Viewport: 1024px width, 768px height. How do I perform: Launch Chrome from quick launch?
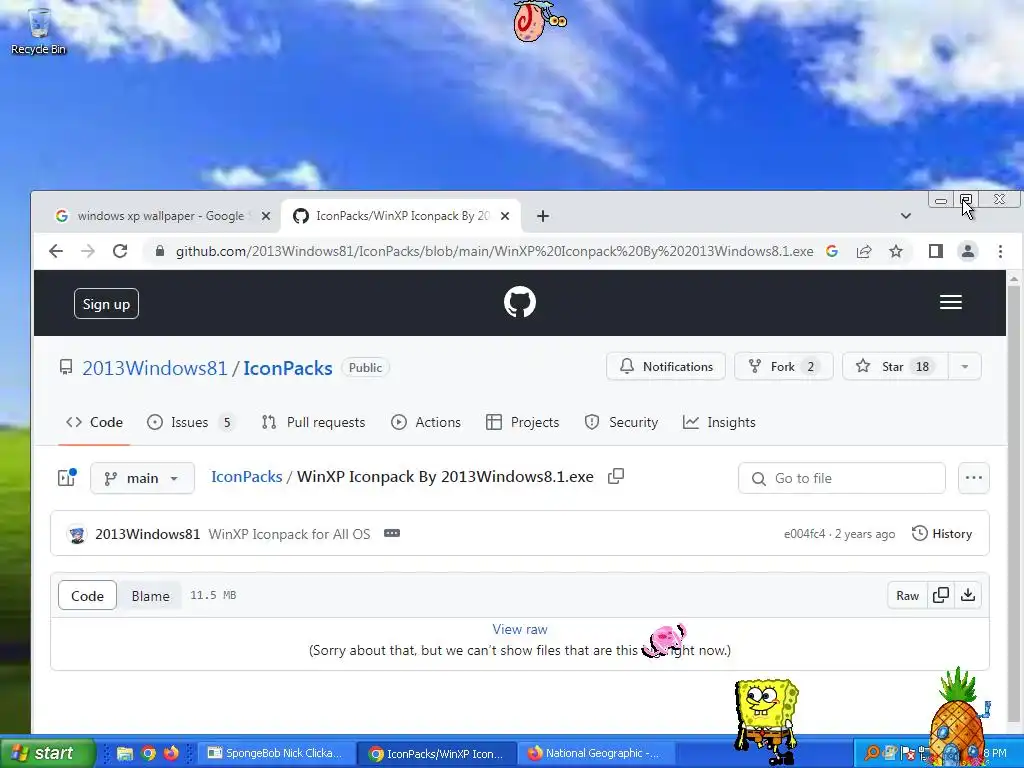coord(148,754)
